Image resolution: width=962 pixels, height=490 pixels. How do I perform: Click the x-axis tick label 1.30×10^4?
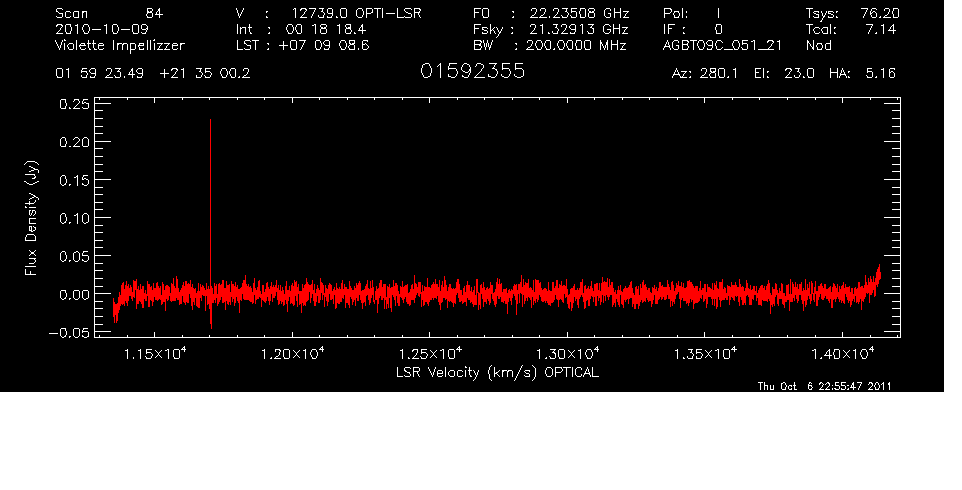tap(568, 353)
